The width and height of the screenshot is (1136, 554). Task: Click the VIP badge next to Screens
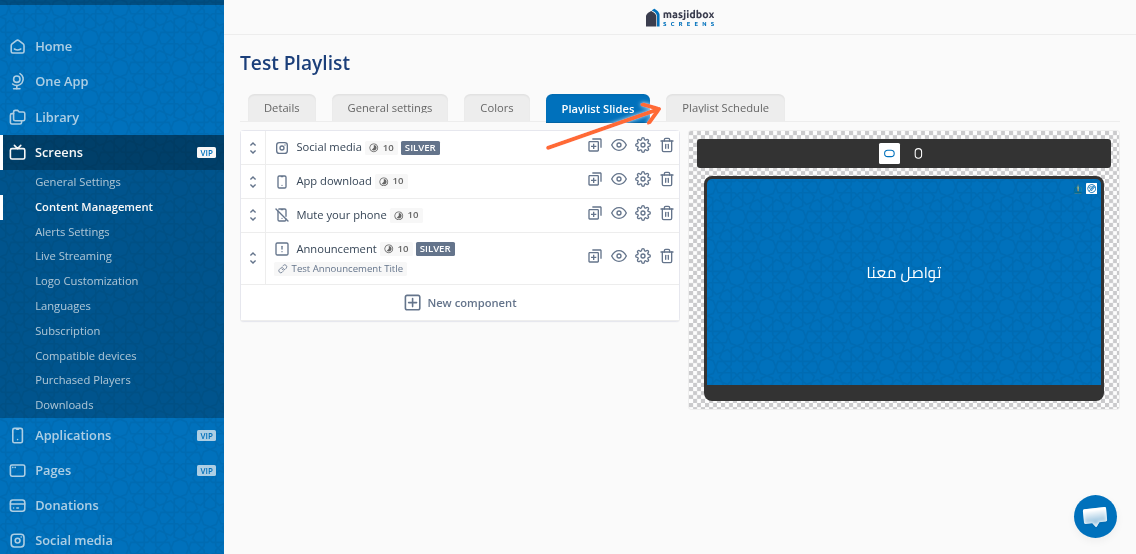(206, 153)
